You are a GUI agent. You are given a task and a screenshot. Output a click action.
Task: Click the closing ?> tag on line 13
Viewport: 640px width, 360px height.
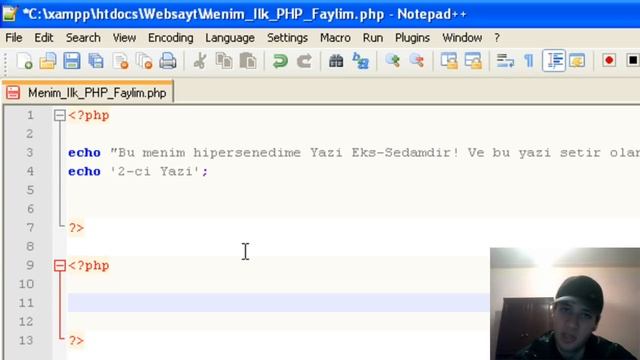pos(76,340)
